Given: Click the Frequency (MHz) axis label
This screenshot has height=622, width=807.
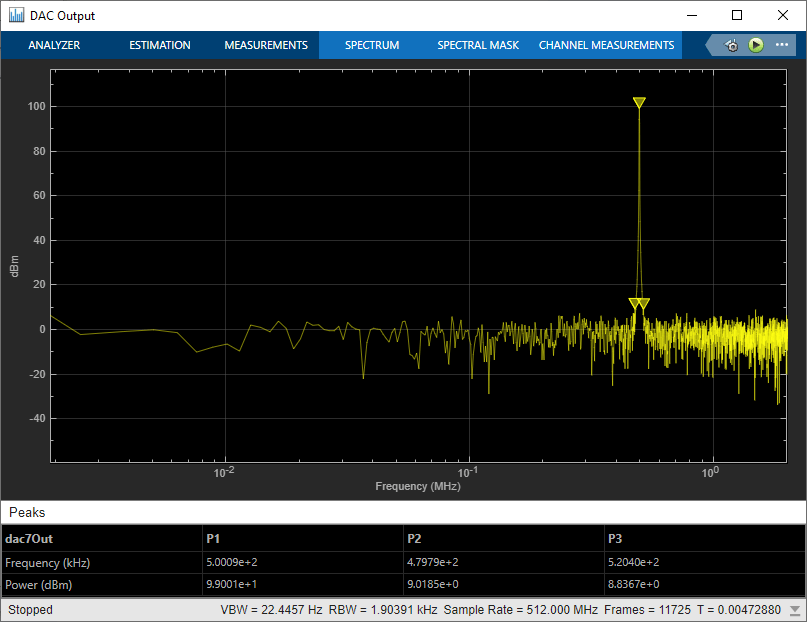Looking at the screenshot, I should point(418,486).
